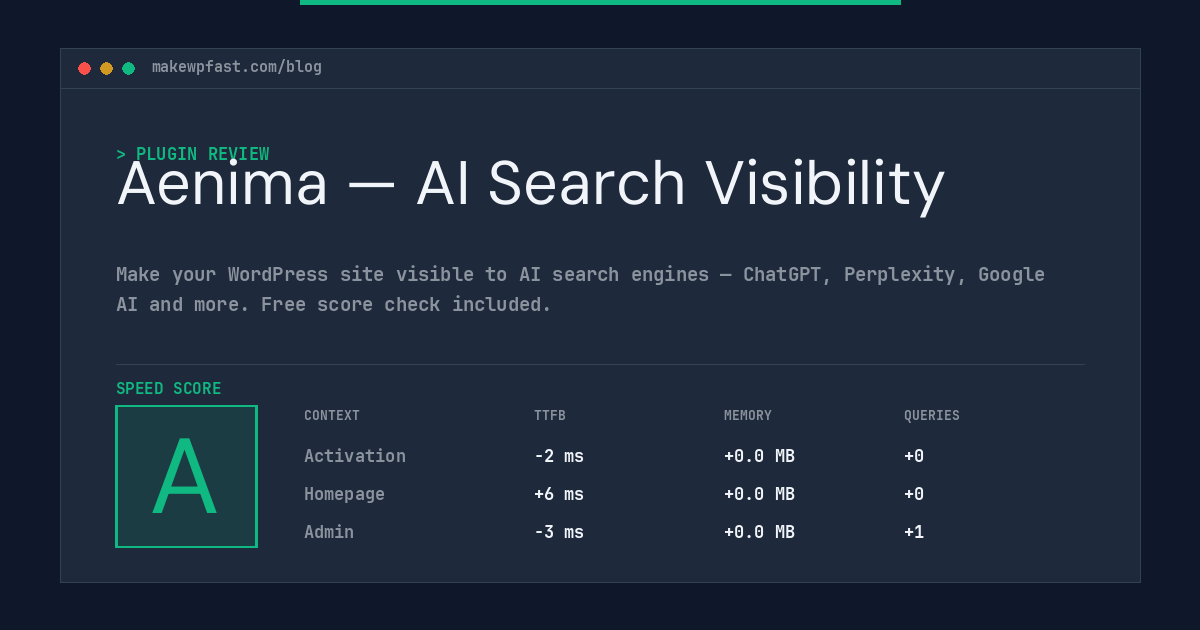Click the 'SPEED SCORE' label

point(169,389)
